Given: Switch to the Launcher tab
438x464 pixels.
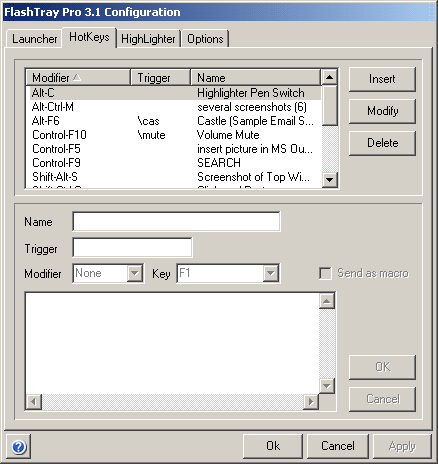Looking at the screenshot, I should (34, 39).
